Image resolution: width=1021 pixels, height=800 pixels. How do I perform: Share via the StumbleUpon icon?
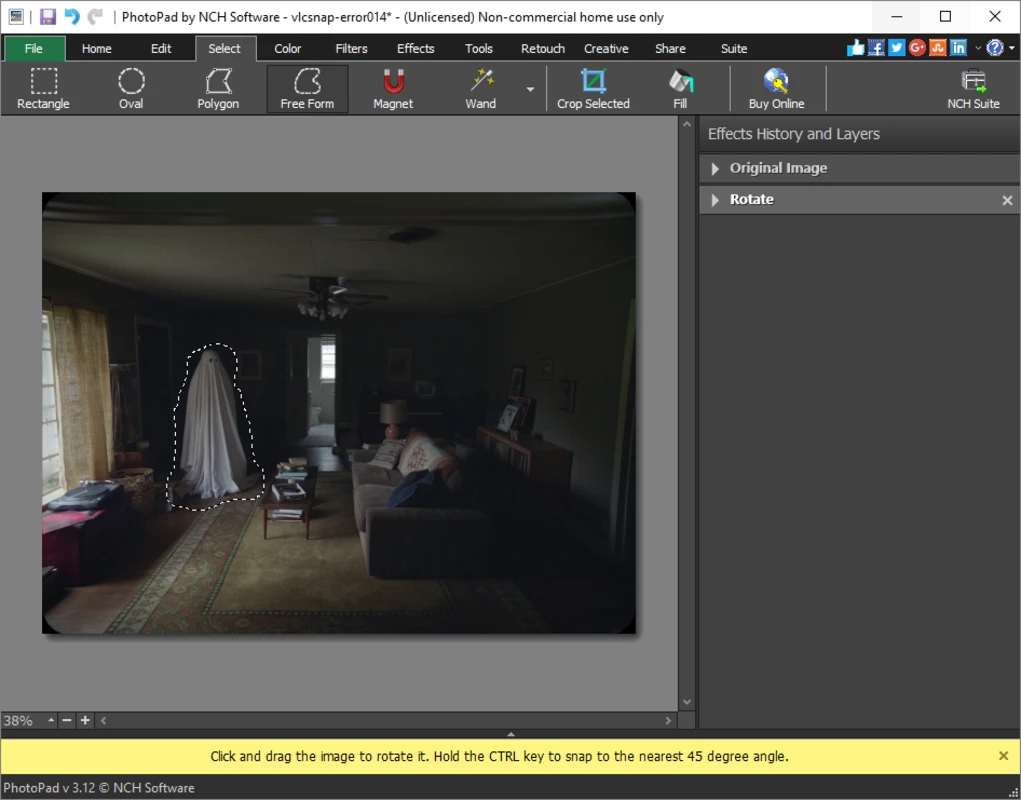pos(938,48)
